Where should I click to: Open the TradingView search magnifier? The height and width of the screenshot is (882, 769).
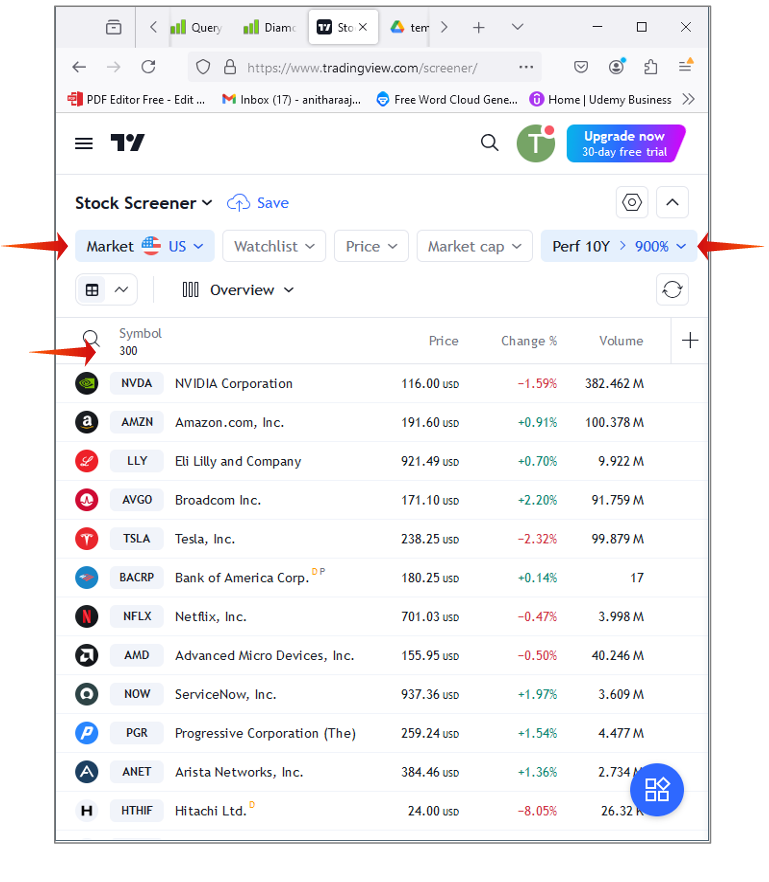coord(489,143)
